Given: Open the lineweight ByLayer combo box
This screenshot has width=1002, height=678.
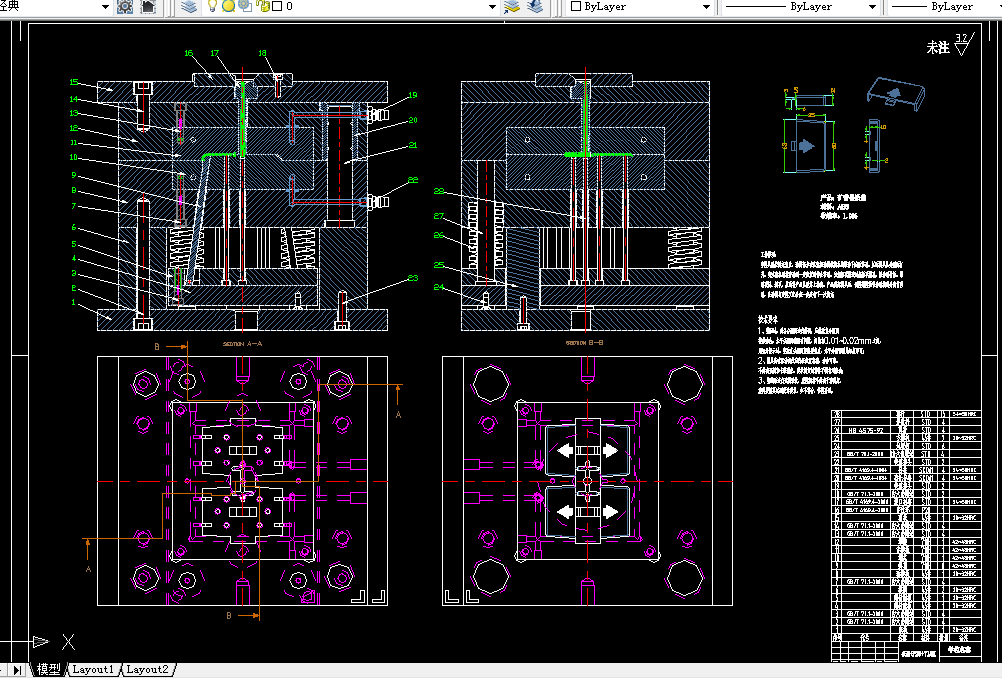Looking at the screenshot, I should tap(943, 7).
